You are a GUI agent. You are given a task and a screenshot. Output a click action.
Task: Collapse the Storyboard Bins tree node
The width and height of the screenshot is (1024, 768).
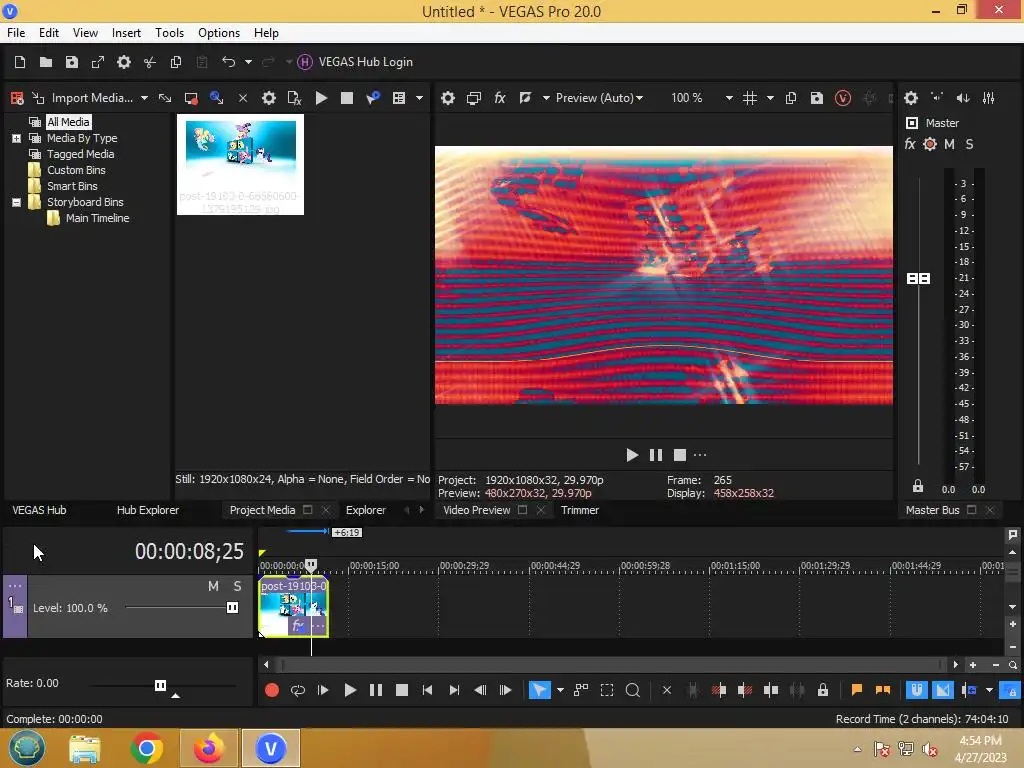pos(16,202)
